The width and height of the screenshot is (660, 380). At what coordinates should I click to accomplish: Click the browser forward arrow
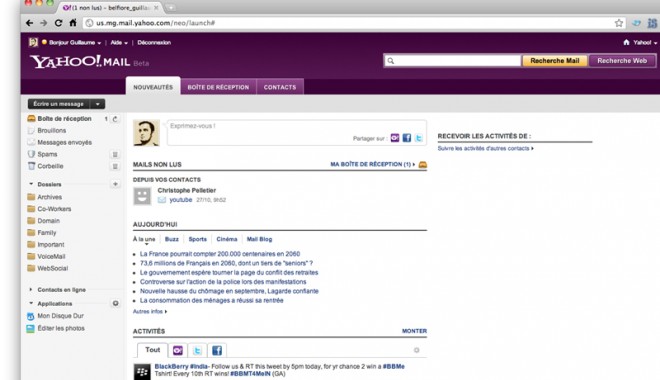pyautogui.click(x=43, y=23)
